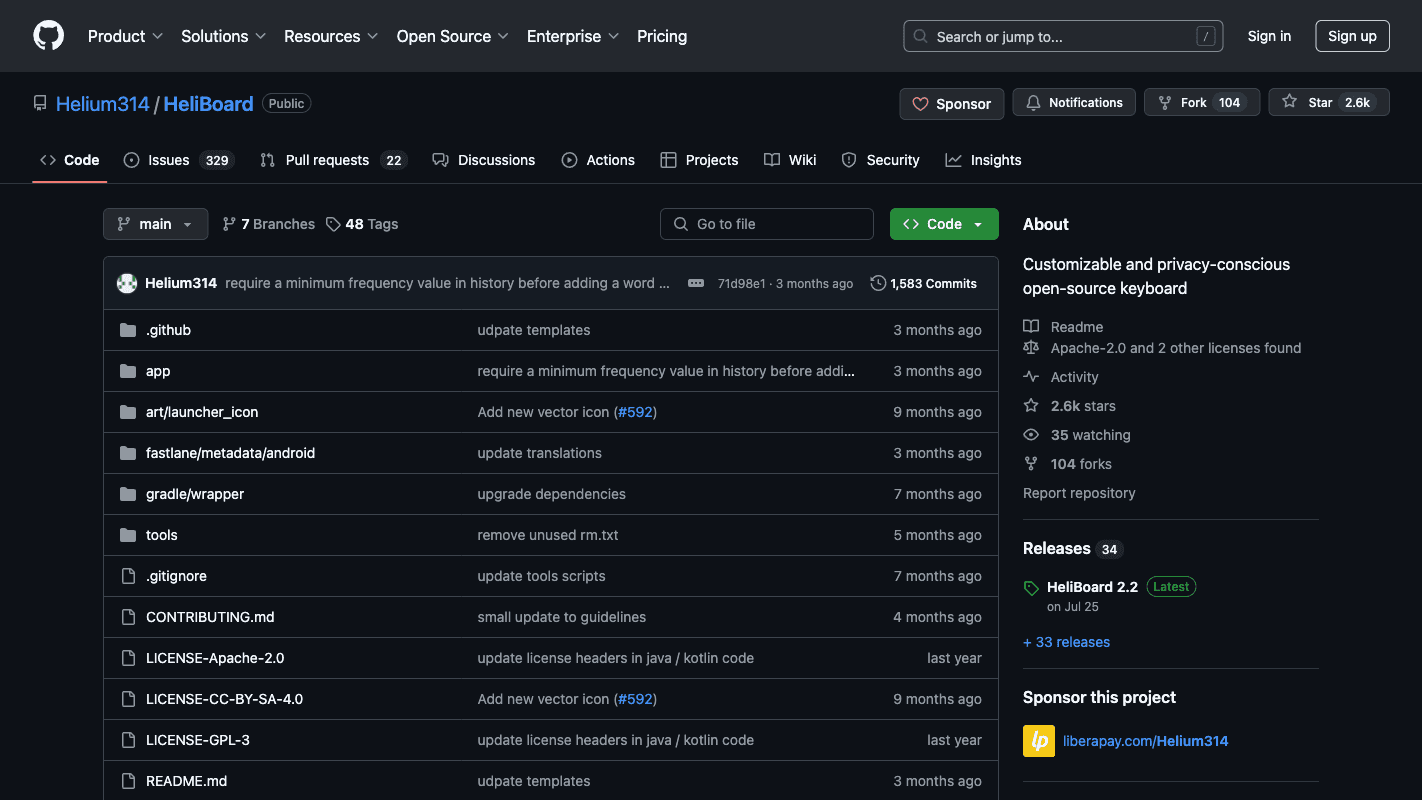Expand the Open Source menu
The width and height of the screenshot is (1422, 800).
click(453, 36)
